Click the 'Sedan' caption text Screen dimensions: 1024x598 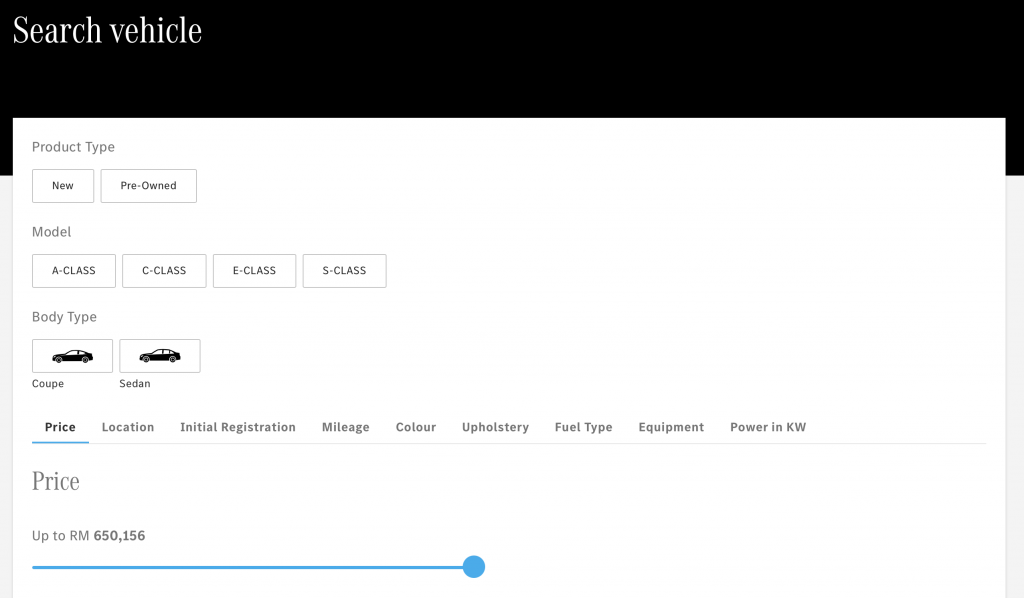(135, 384)
